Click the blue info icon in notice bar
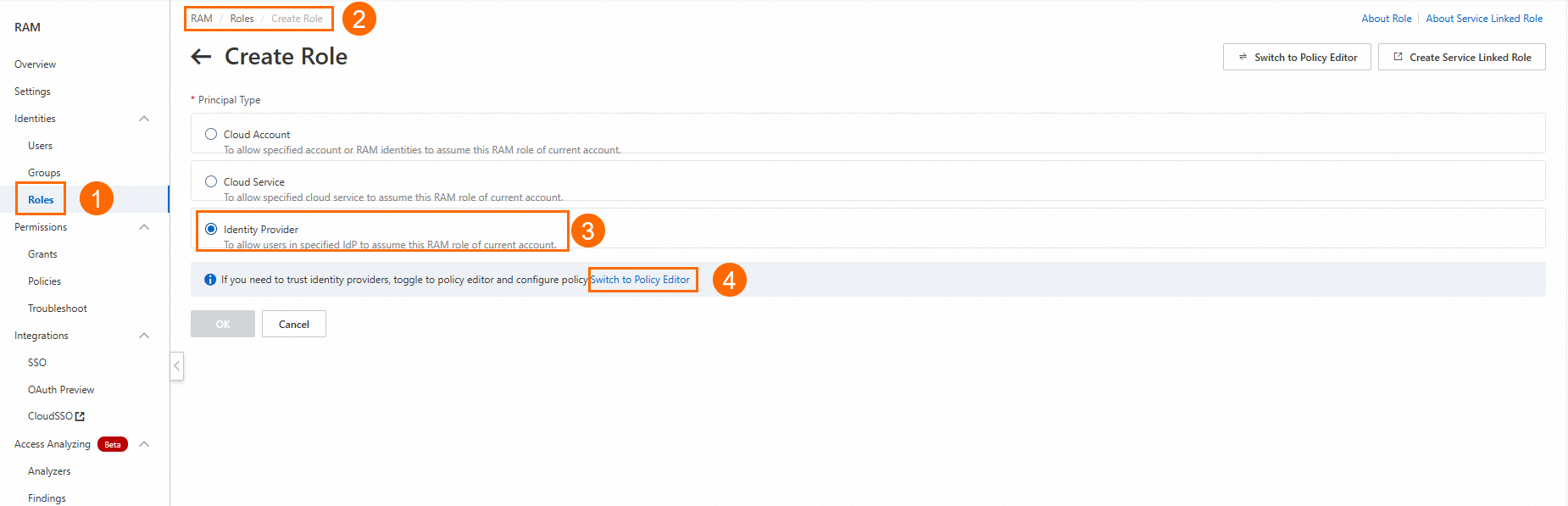Image resolution: width=1568 pixels, height=506 pixels. [210, 280]
